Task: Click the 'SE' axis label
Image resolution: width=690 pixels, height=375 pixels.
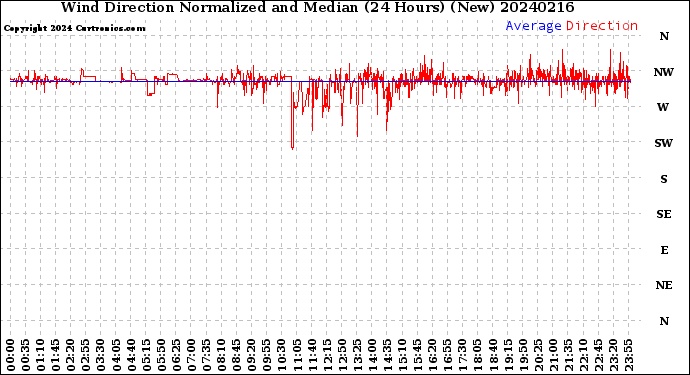Action: pos(664,214)
